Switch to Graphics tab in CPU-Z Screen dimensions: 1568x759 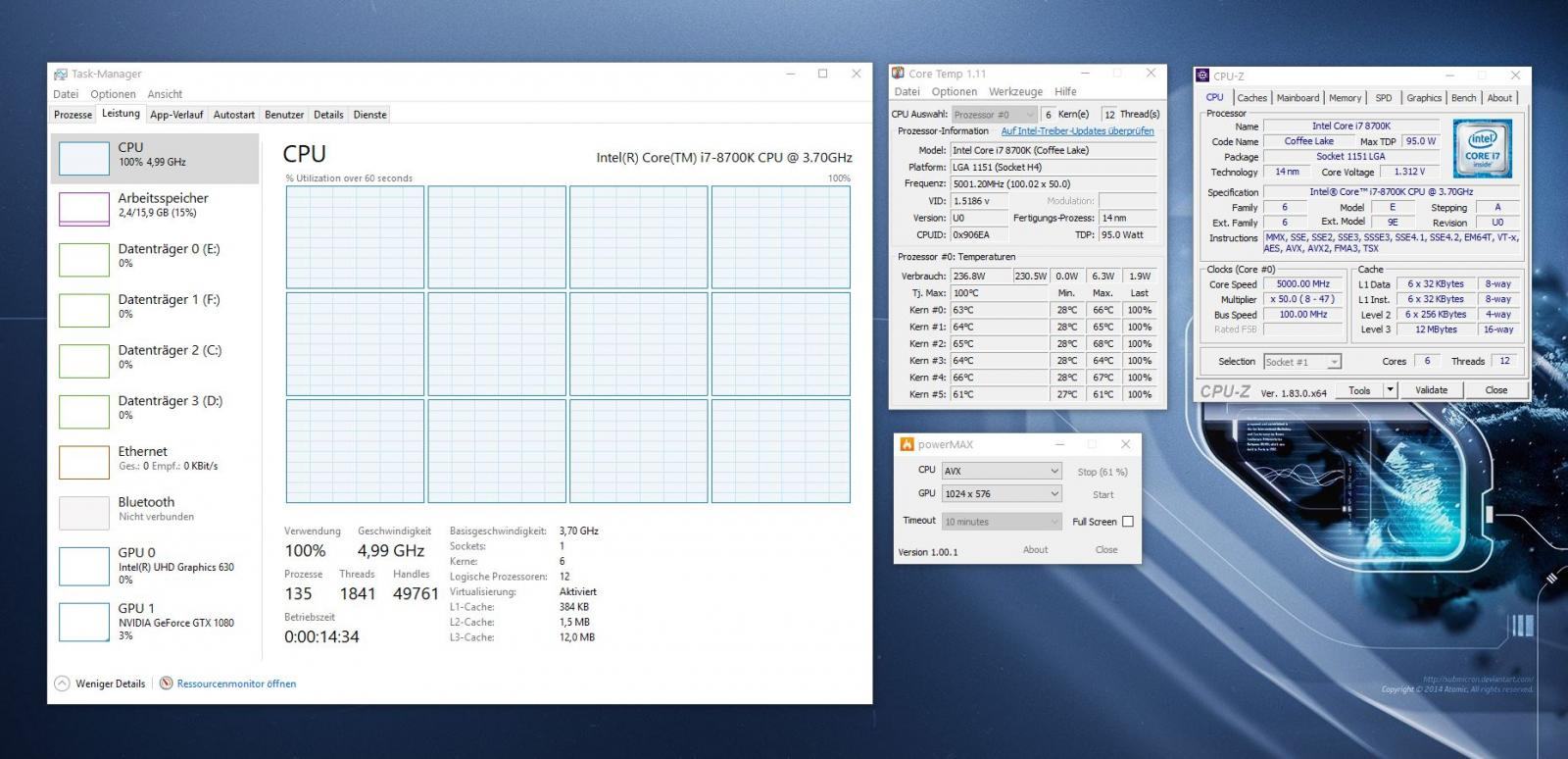coord(1424,98)
